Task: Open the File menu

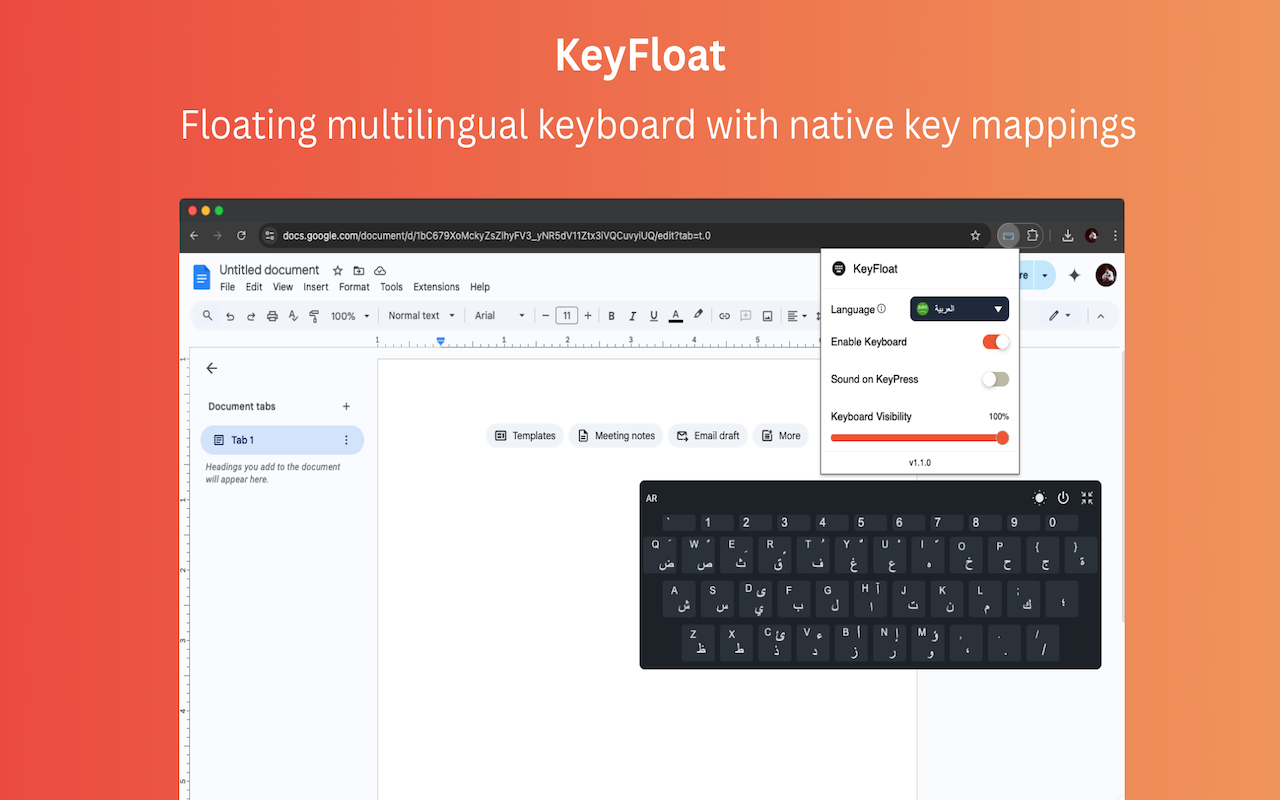Action: point(227,287)
